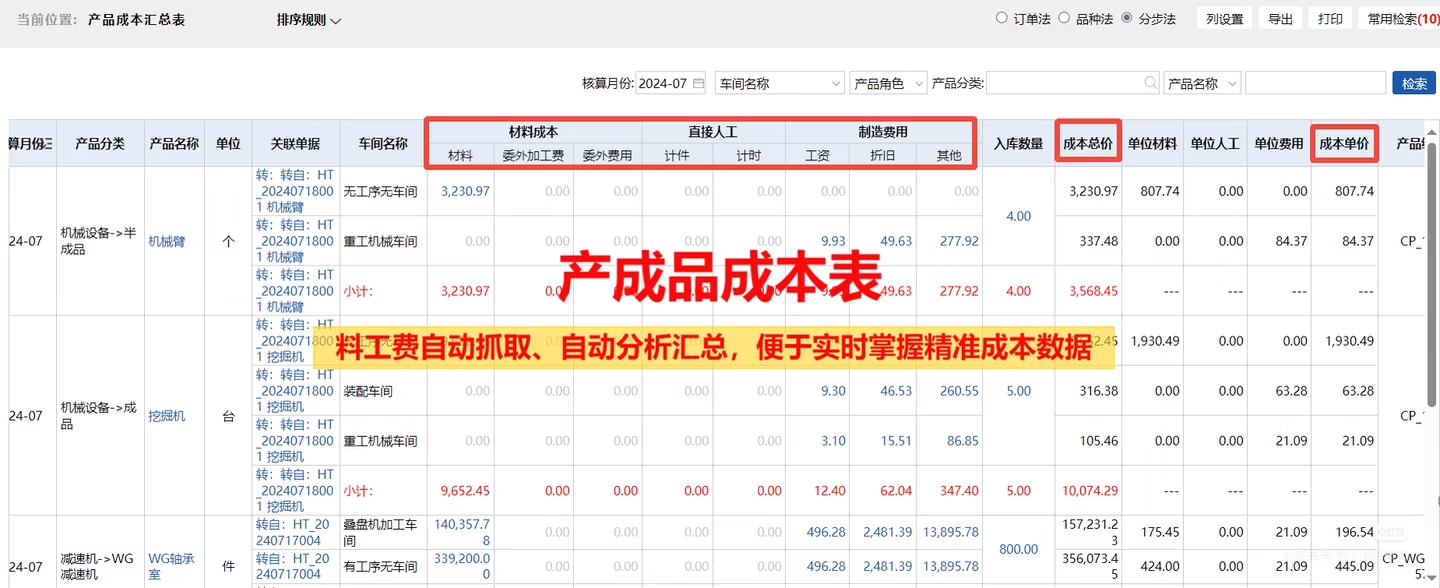Click the 委外加工费 sub-column header

533,155
